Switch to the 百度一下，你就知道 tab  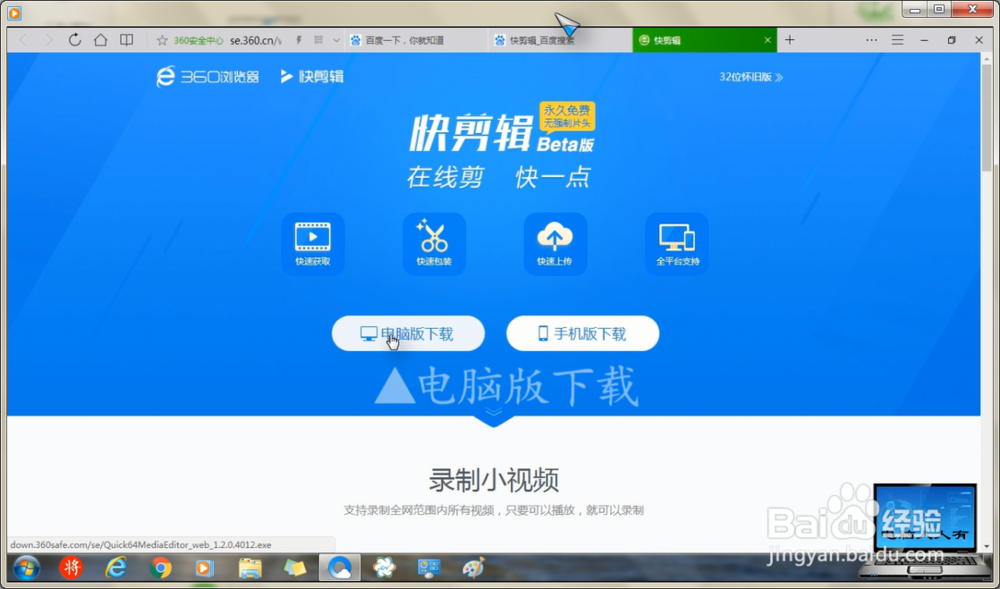tap(416, 40)
